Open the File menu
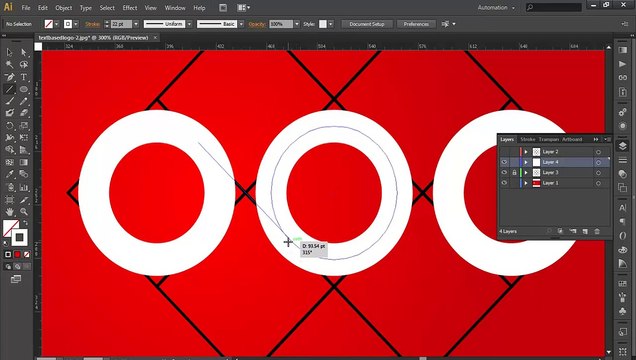This screenshot has height=360, width=636. (x=26, y=8)
